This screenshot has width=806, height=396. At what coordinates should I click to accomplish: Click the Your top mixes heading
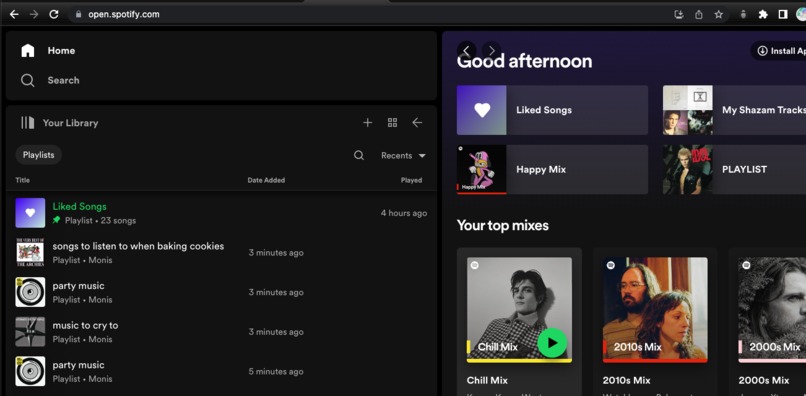pyautogui.click(x=503, y=225)
